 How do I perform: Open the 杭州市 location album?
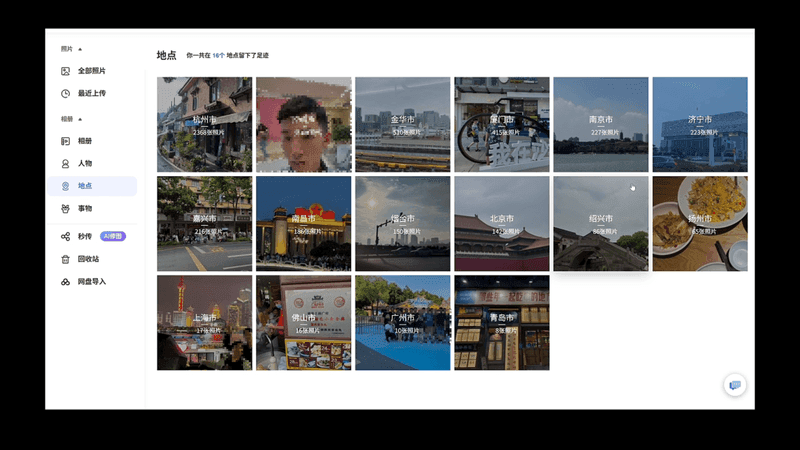pyautogui.click(x=204, y=124)
